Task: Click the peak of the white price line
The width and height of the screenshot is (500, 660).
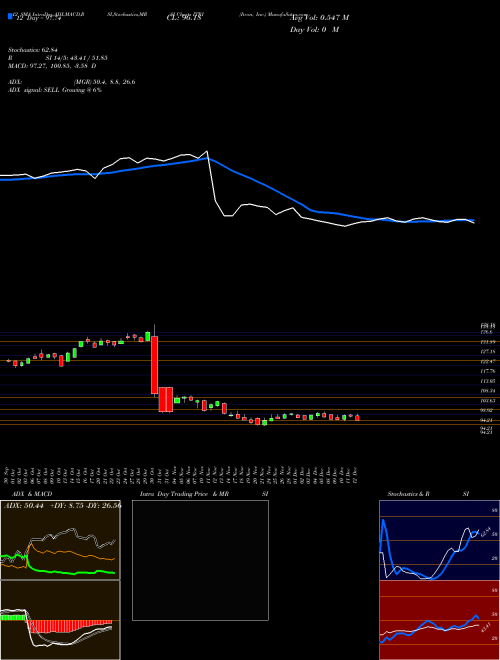Action: point(207,151)
